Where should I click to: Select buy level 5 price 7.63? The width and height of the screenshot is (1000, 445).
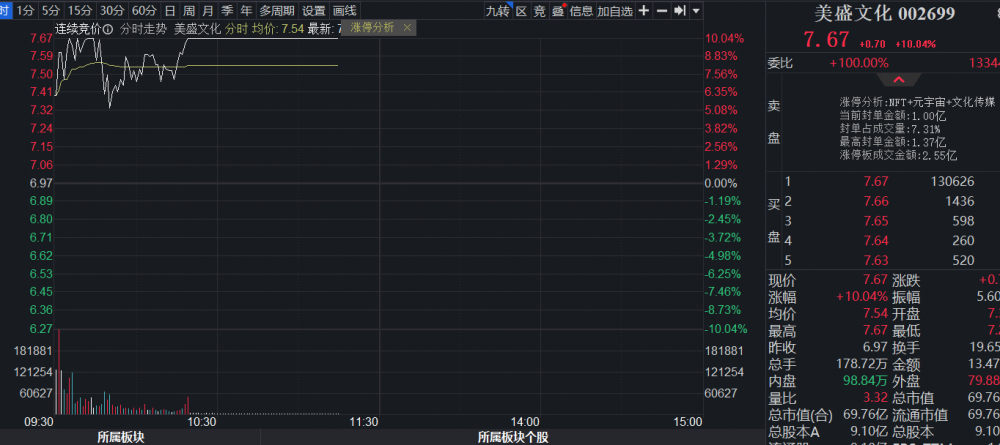[x=876, y=260]
